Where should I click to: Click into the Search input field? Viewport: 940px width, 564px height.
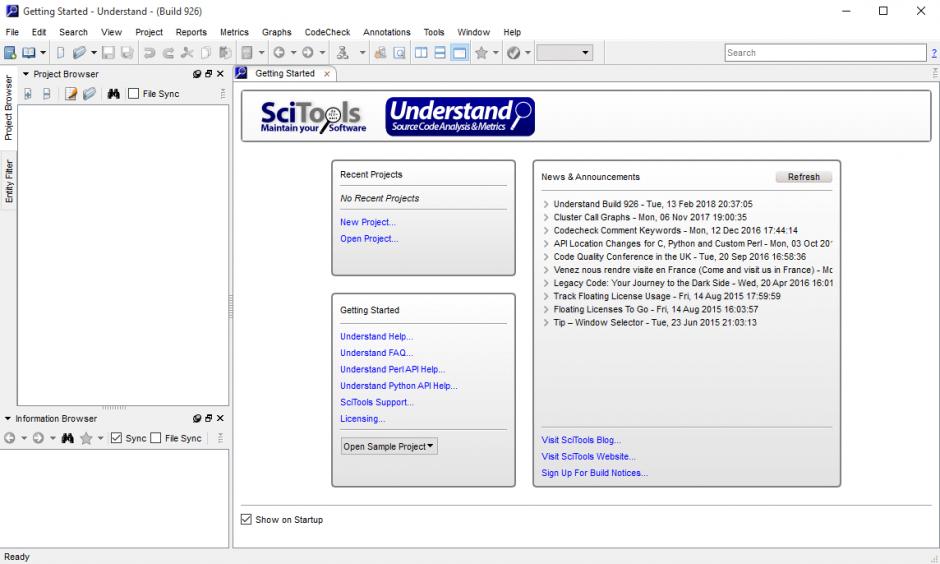pyautogui.click(x=823, y=53)
